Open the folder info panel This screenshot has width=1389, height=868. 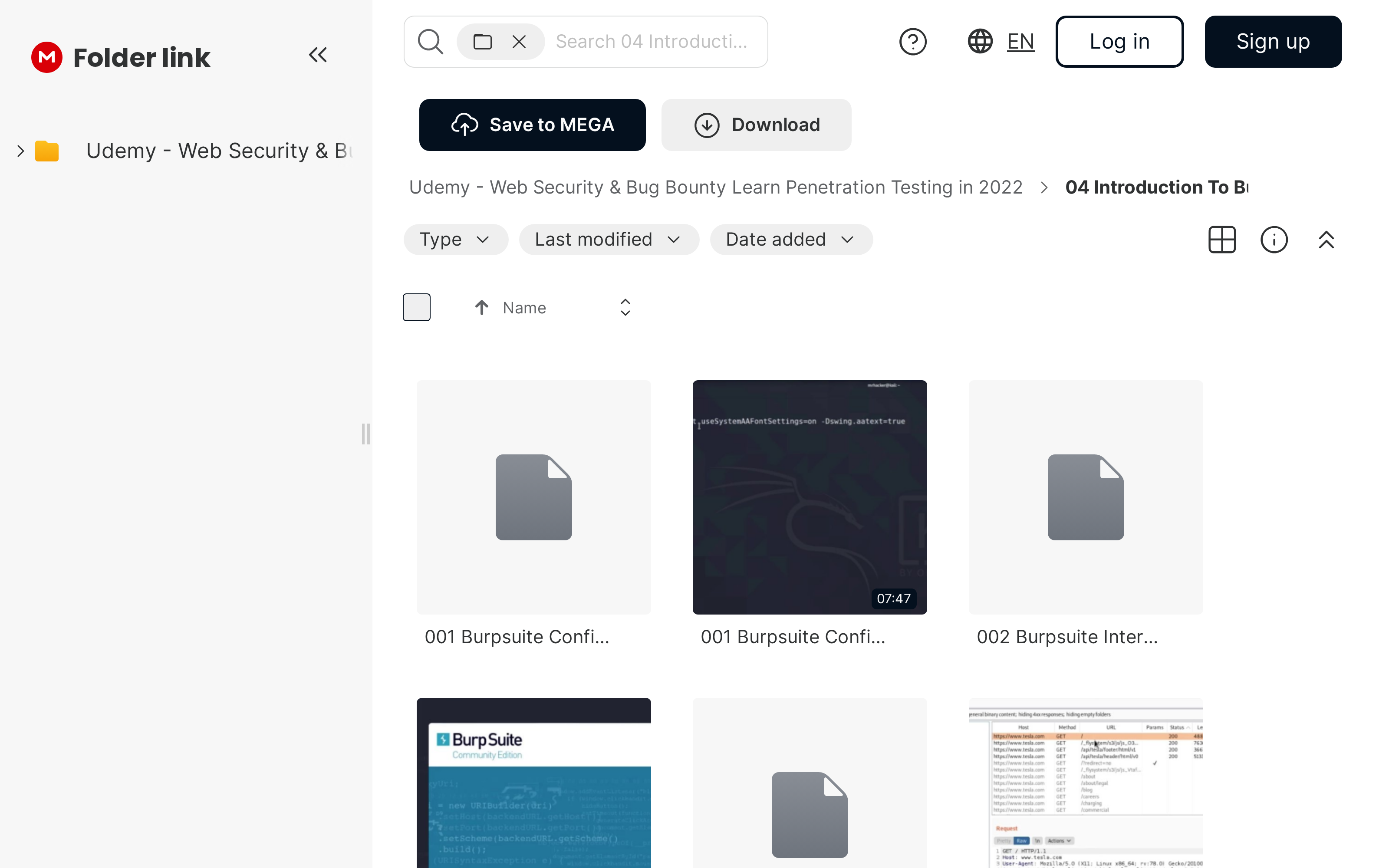[1274, 240]
